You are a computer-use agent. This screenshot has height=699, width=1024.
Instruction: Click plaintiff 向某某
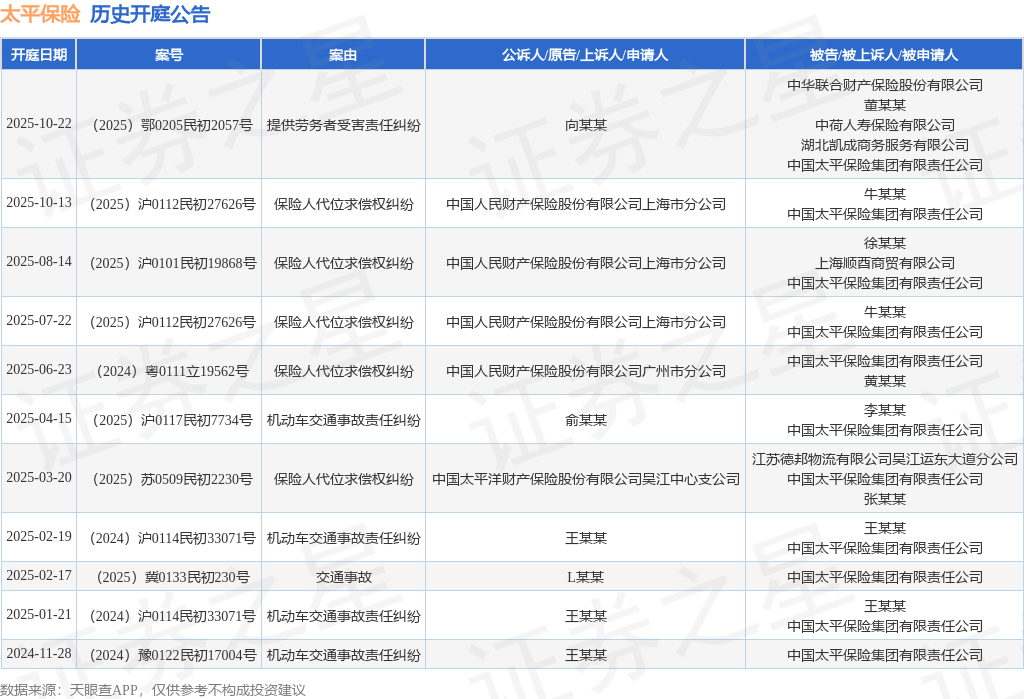click(585, 125)
